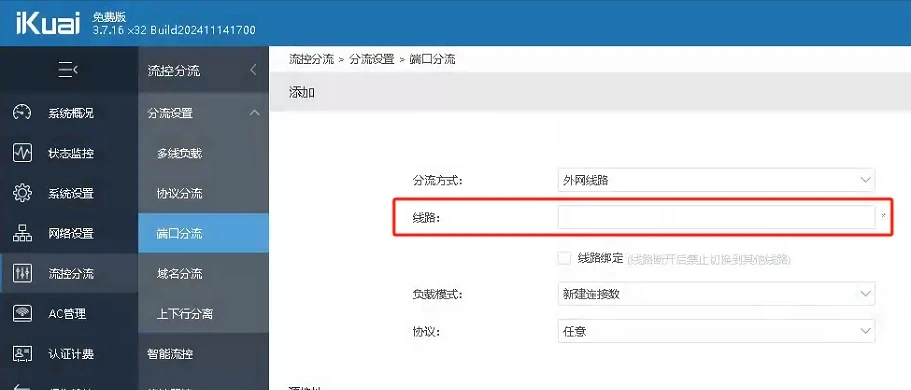Open the 负载模式 dropdown showing 新建连接数
This screenshot has width=911, height=390.
pyautogui.click(x=716, y=294)
